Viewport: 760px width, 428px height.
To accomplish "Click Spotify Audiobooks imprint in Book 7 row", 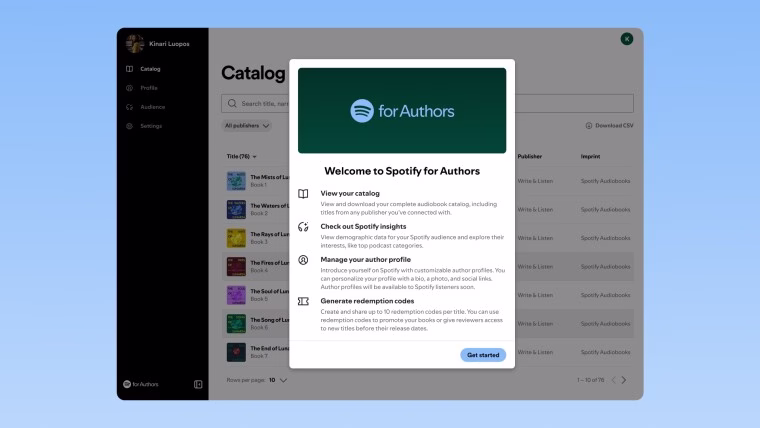I will pos(605,352).
